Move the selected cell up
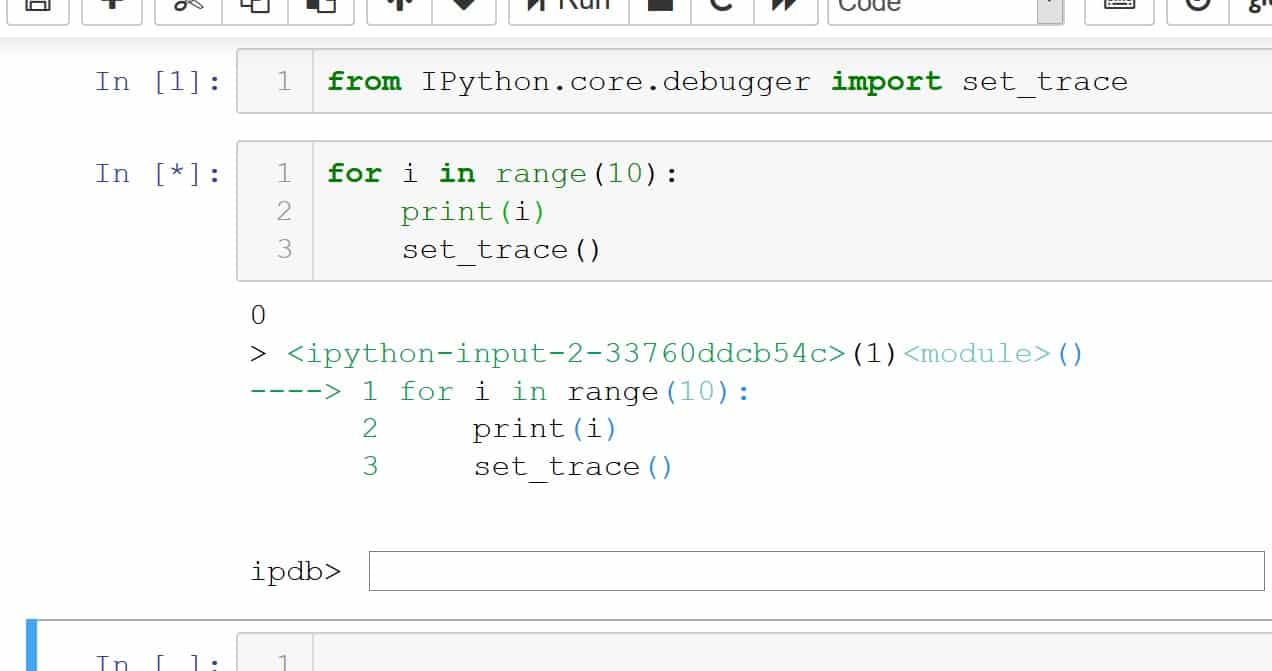Viewport: 1272px width, 671px height. [x=400, y=6]
